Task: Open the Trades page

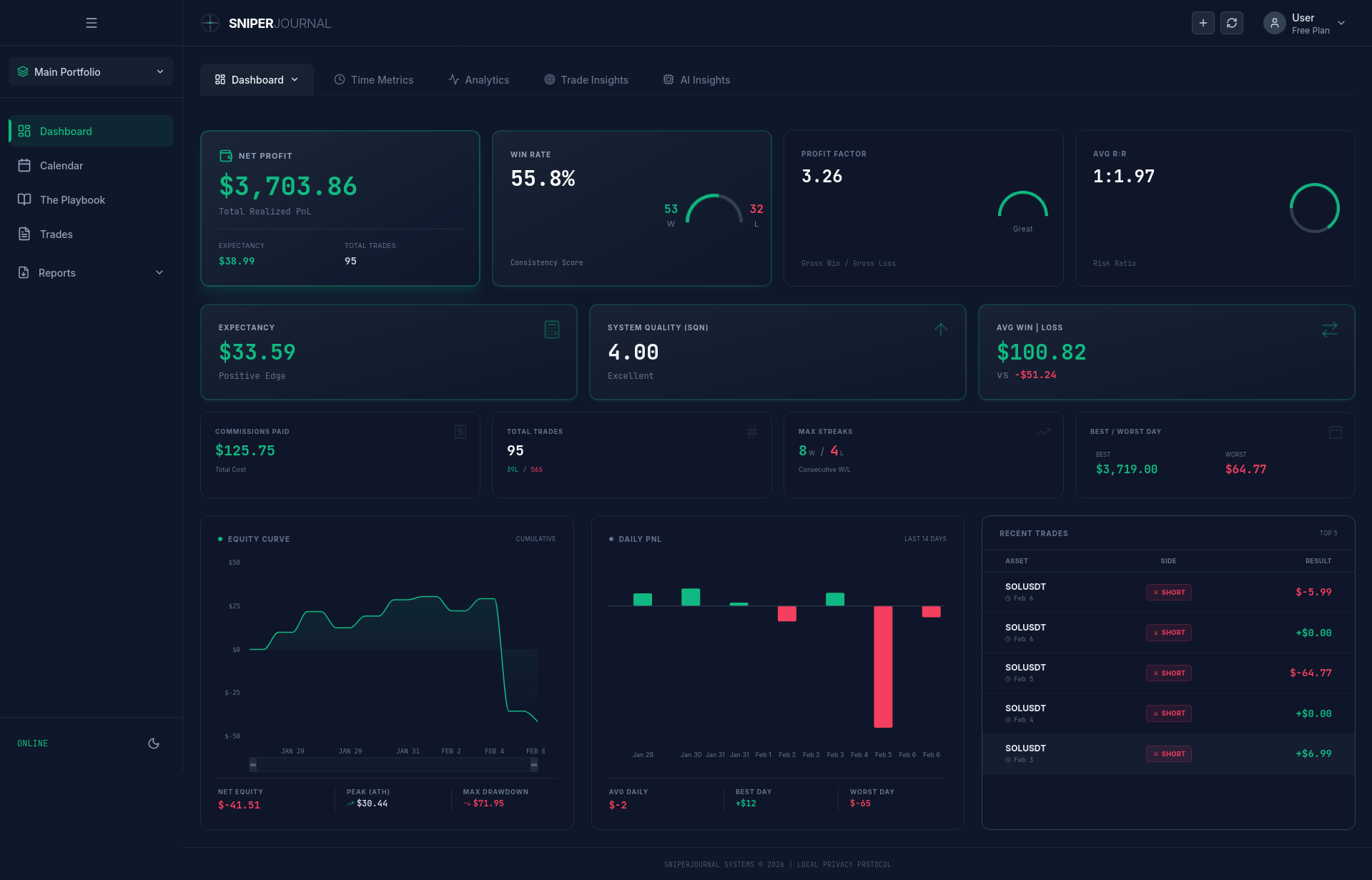Action: 91,234
